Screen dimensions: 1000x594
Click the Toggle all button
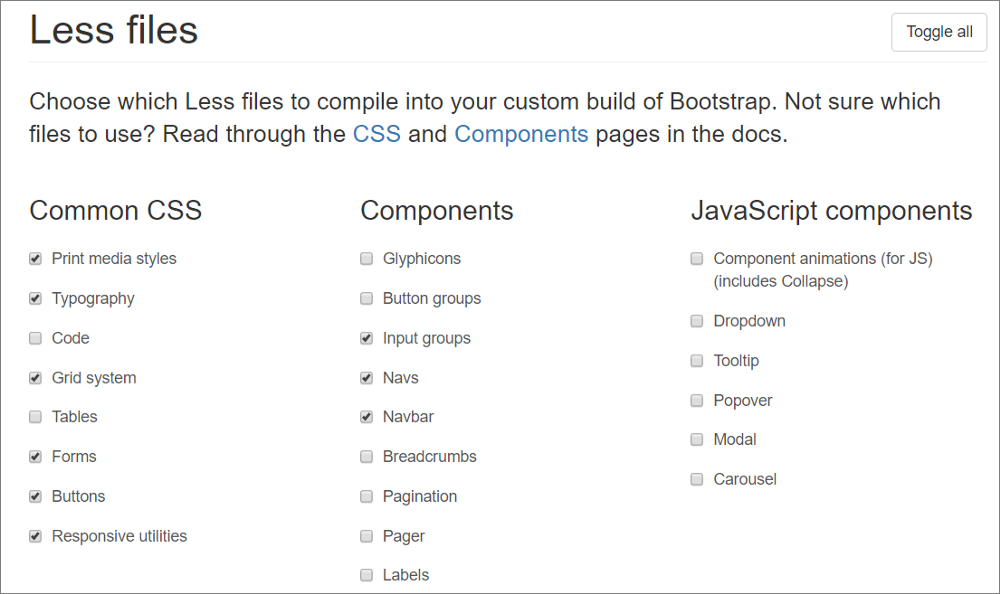click(939, 32)
